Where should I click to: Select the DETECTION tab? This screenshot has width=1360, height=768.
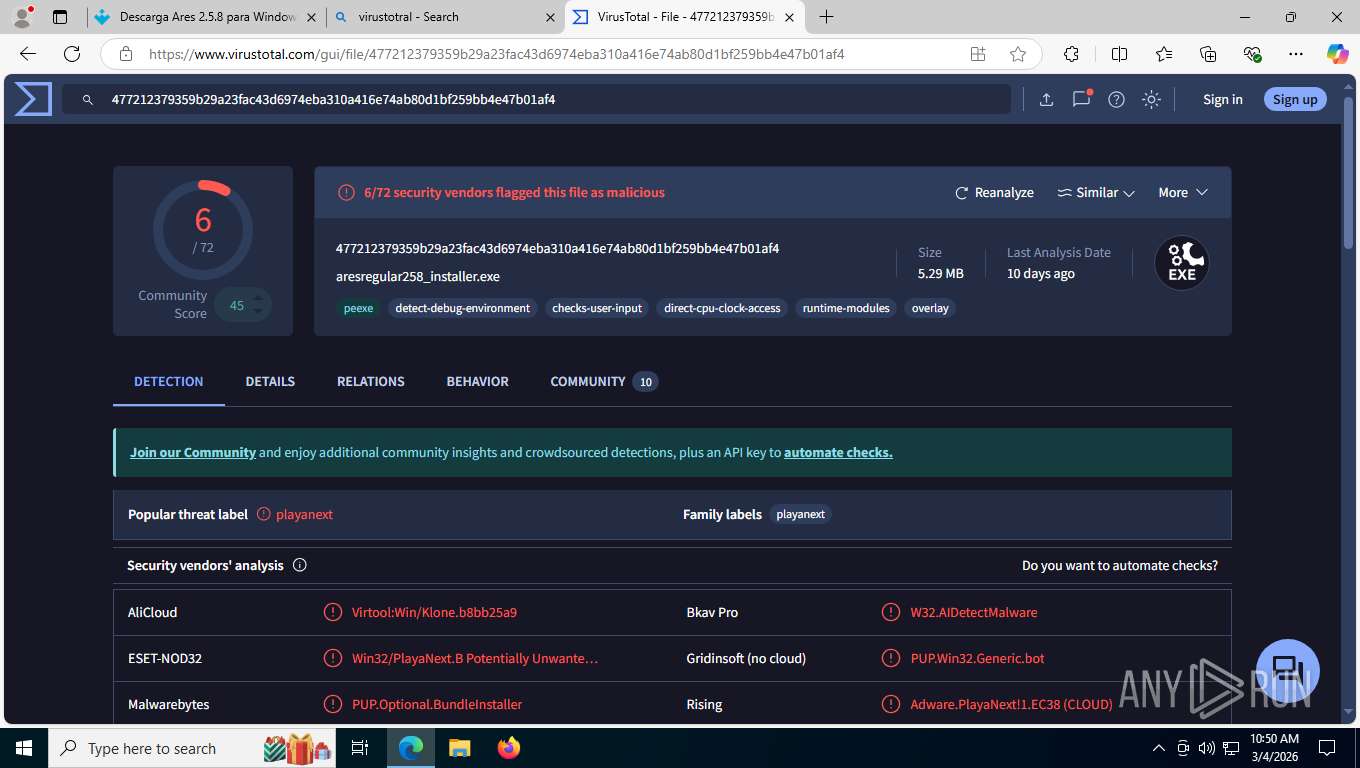[x=169, y=382]
